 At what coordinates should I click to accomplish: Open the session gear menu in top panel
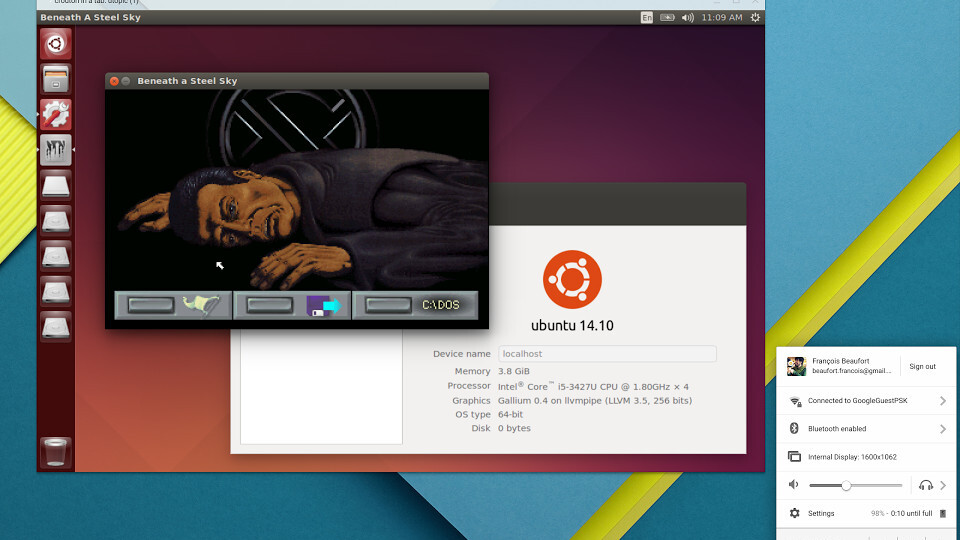coord(754,17)
